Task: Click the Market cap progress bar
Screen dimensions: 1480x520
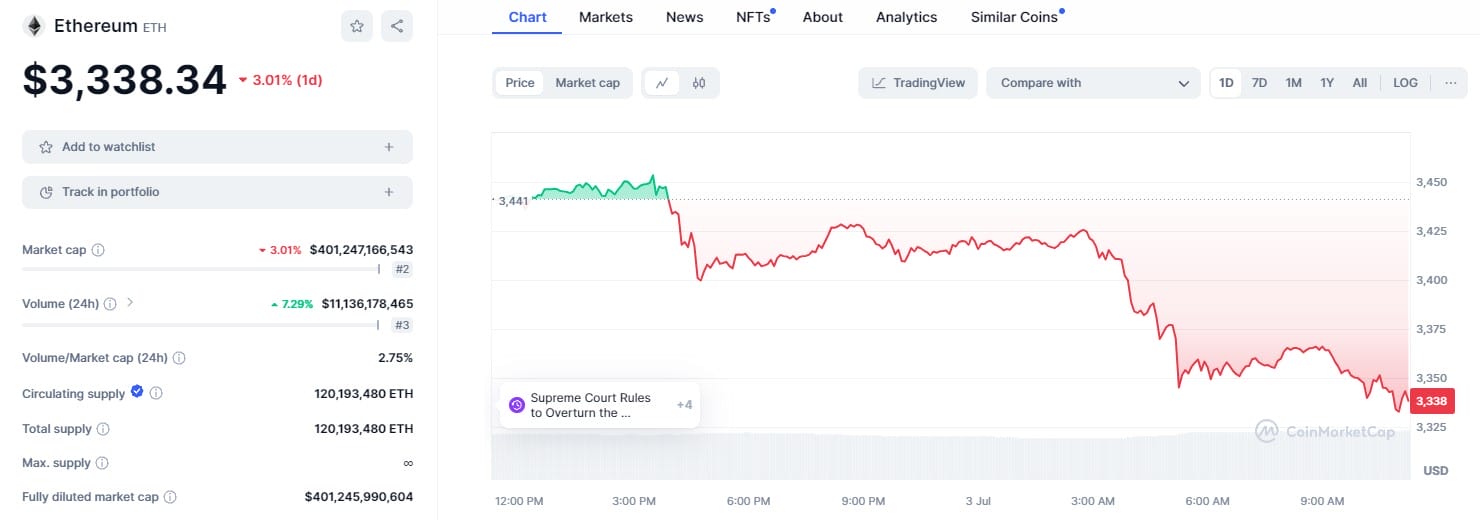Action: [200, 269]
